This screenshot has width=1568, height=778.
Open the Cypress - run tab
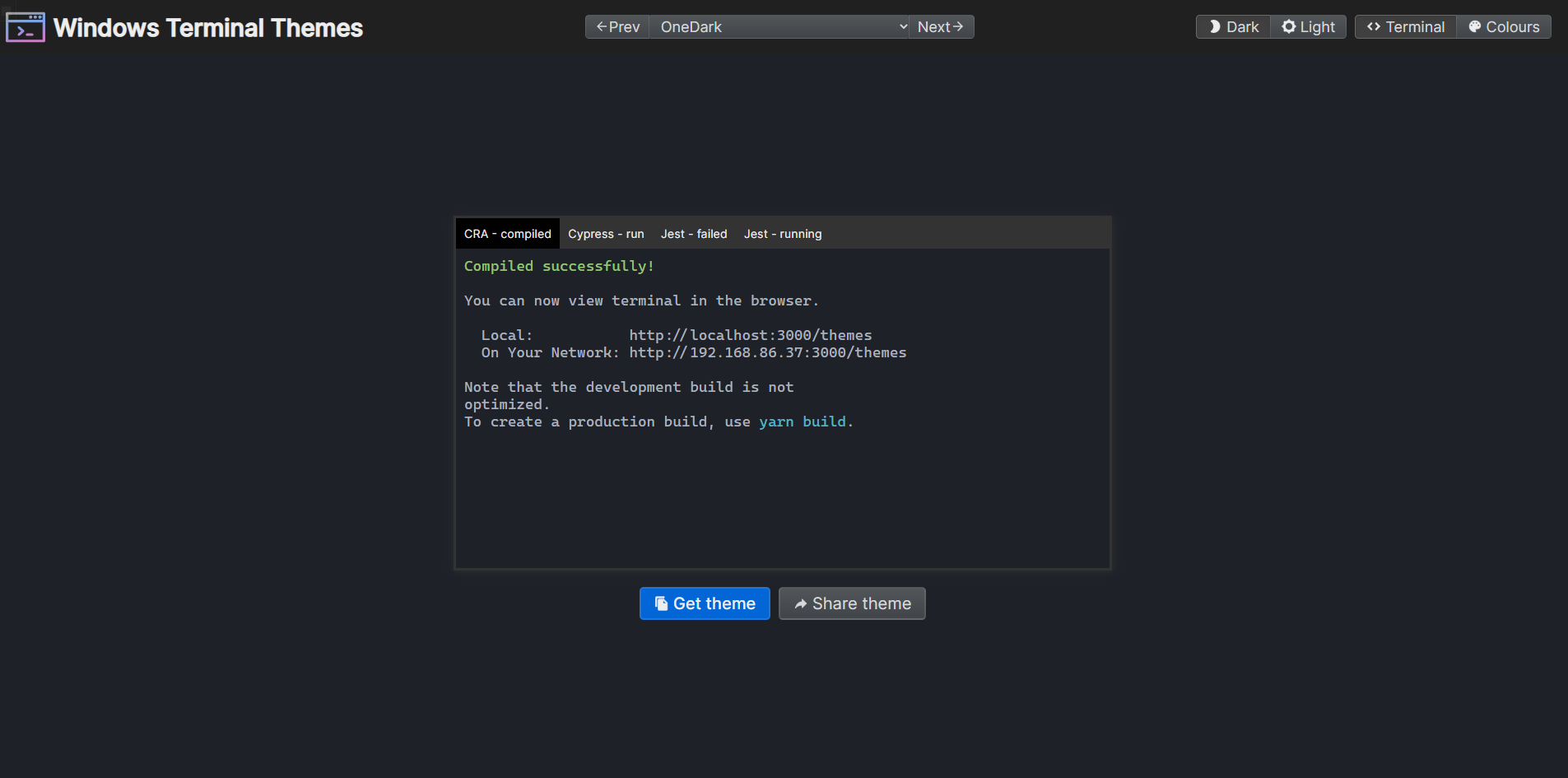606,234
